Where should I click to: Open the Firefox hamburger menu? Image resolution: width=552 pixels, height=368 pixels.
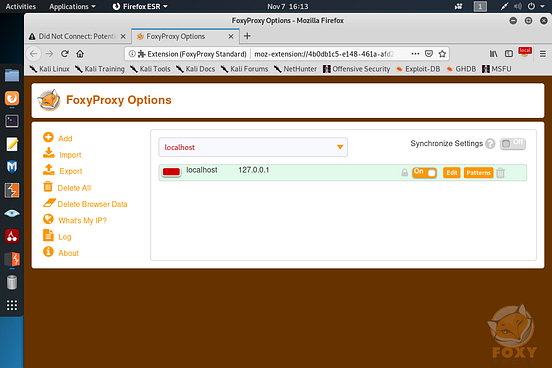click(543, 54)
